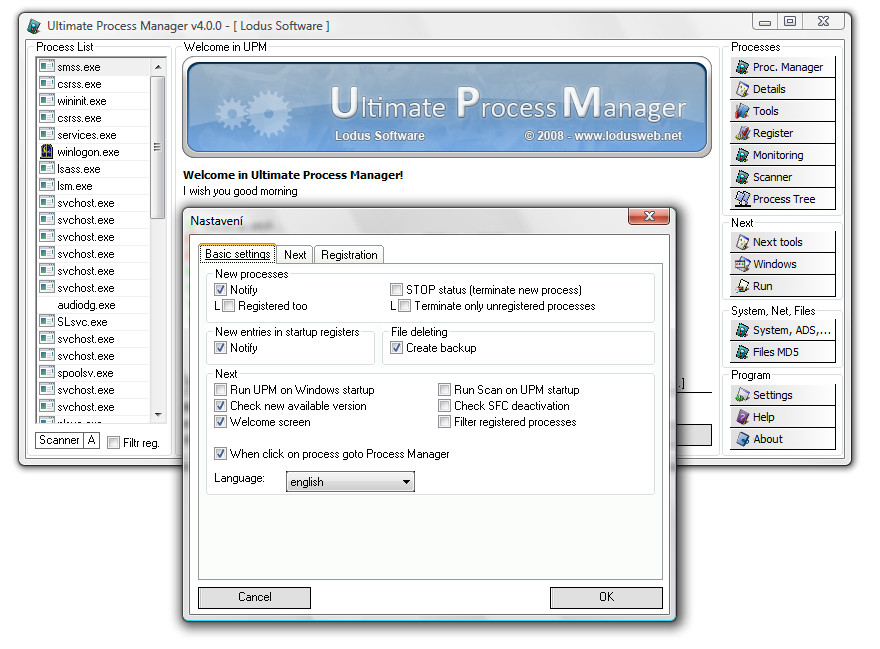Image resolution: width=880 pixels, height=649 pixels.
Task: Open About in Program panel
Action: tap(782, 439)
